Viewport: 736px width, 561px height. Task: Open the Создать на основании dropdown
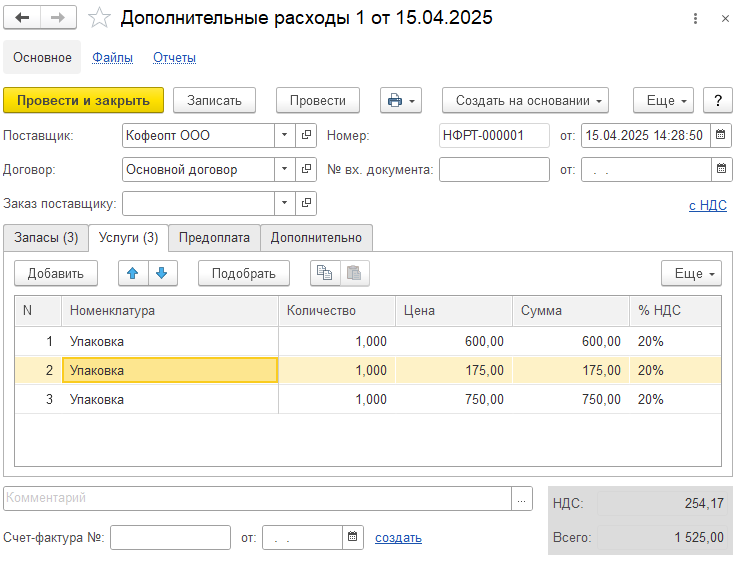pyautogui.click(x=525, y=100)
